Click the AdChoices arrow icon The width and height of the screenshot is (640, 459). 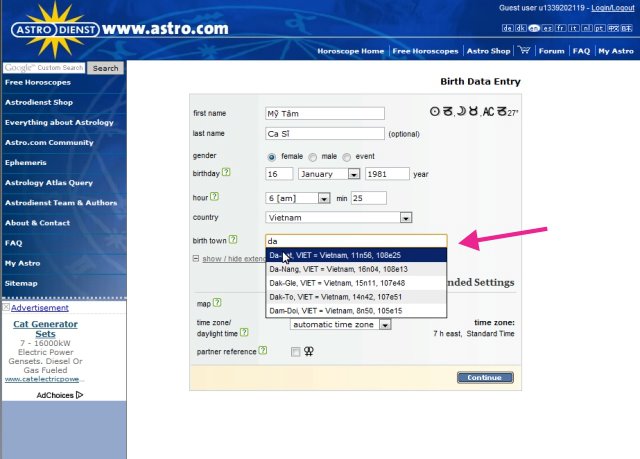coord(79,395)
